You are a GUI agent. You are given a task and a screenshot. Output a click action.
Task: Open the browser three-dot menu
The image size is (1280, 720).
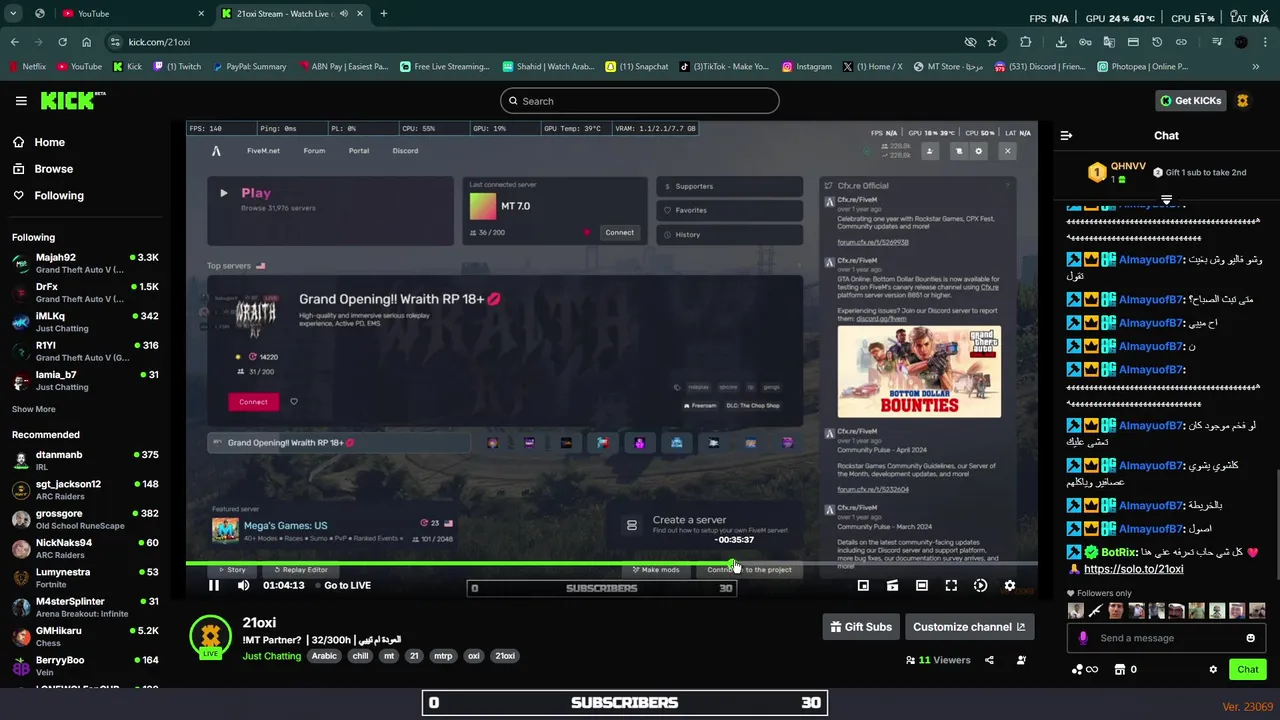[x=1265, y=42]
